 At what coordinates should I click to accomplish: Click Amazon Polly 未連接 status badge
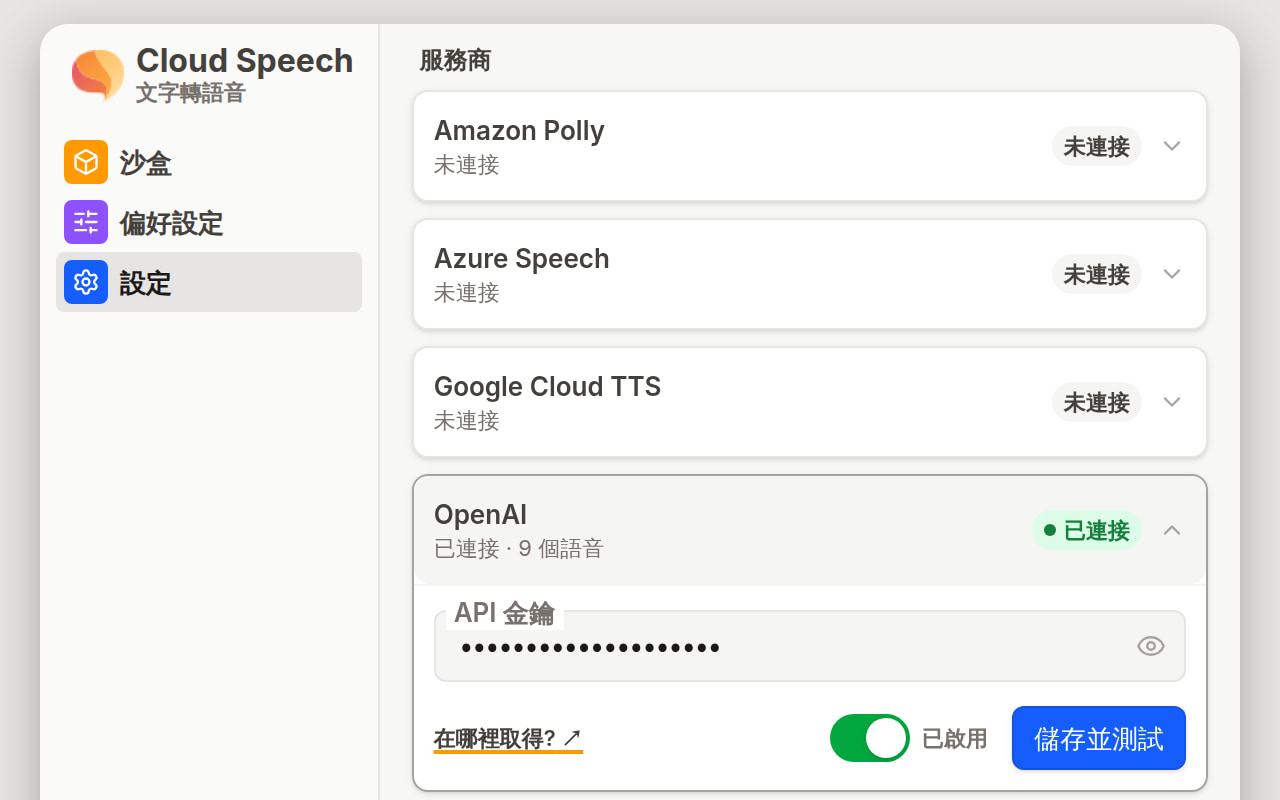1096,146
